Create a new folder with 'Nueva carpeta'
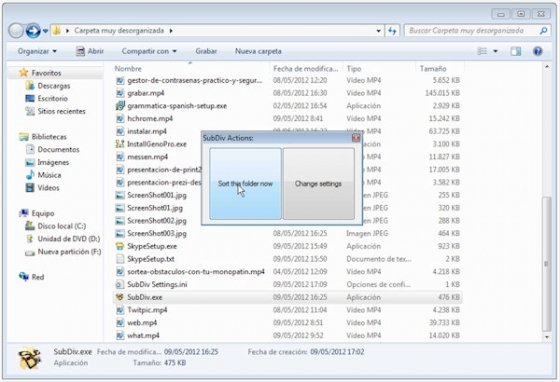The height and width of the screenshot is (382, 560). (258, 51)
